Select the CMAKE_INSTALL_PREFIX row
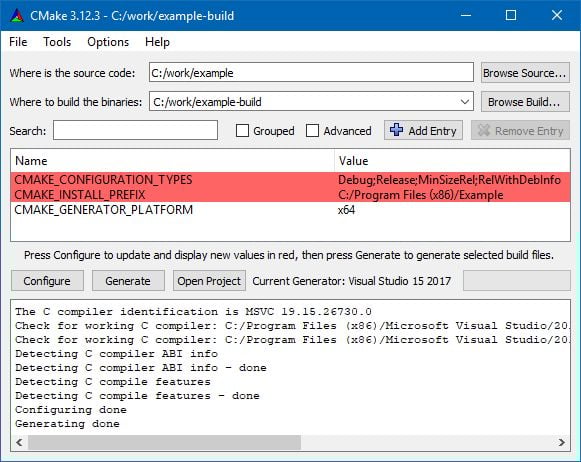Screen dimensions: 581x462 (x=290, y=195)
